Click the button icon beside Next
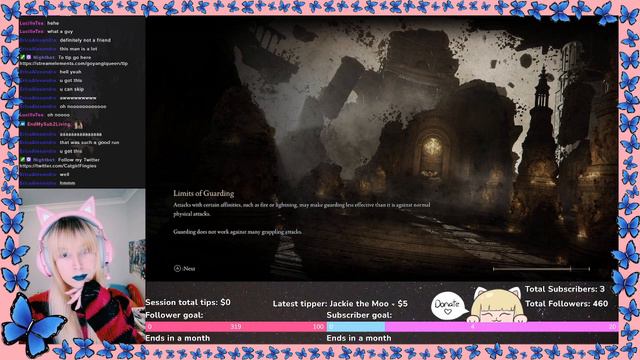Screen dimensions: 640x360 coord(177,269)
